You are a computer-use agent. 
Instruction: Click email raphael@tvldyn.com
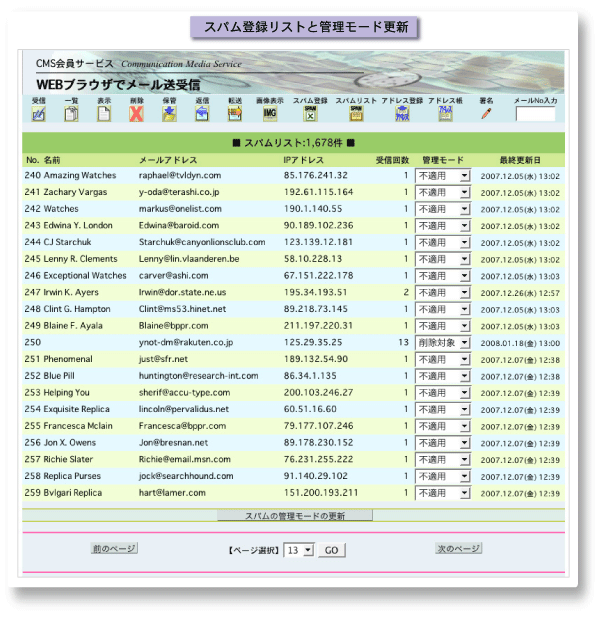(x=180, y=175)
